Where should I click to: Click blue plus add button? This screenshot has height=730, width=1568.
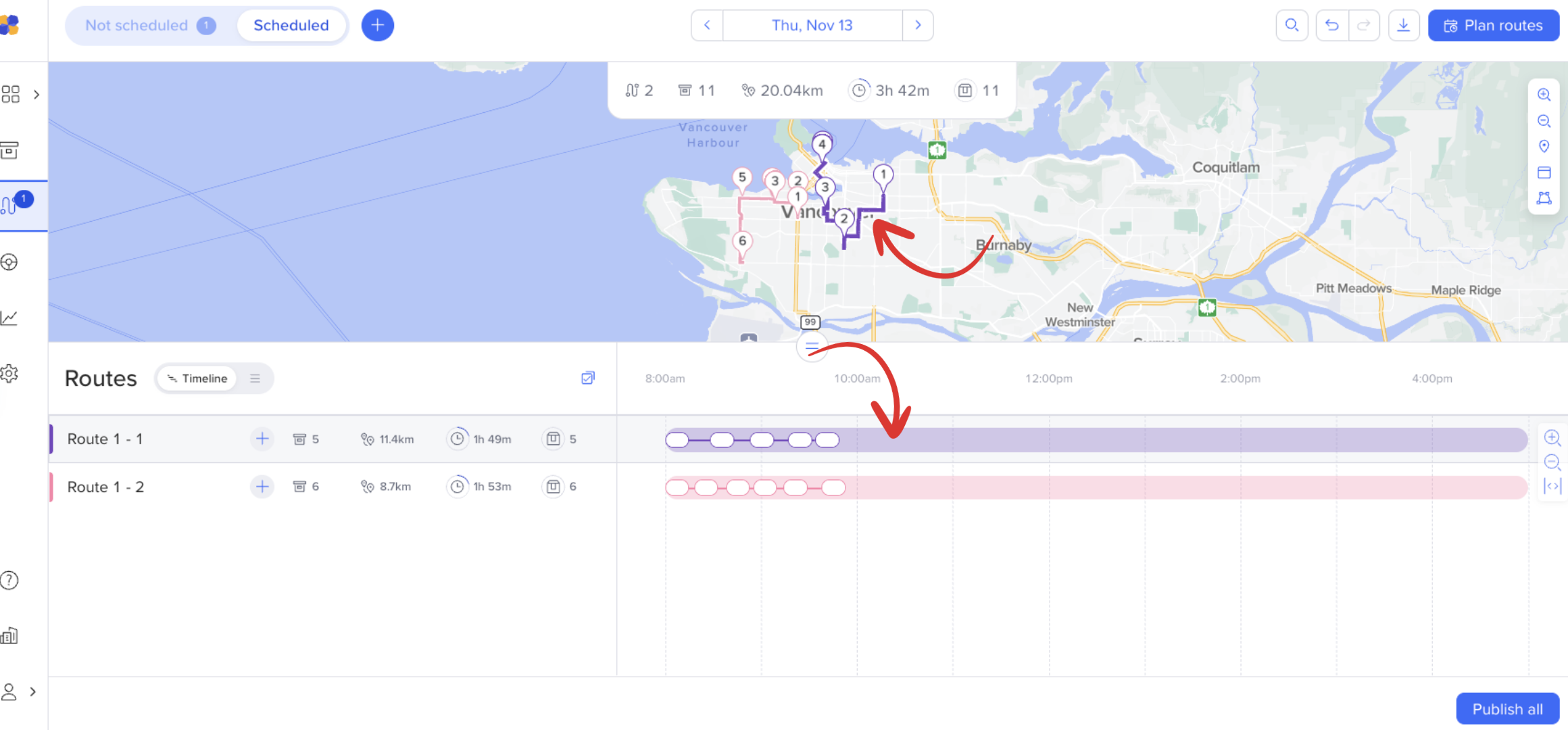click(x=377, y=26)
